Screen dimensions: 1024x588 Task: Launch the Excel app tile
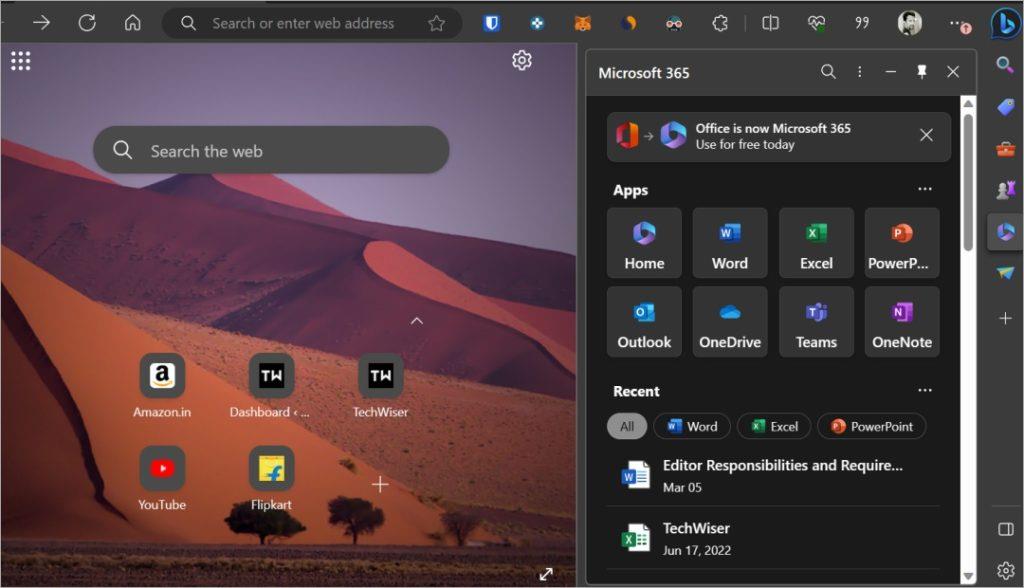(x=816, y=243)
